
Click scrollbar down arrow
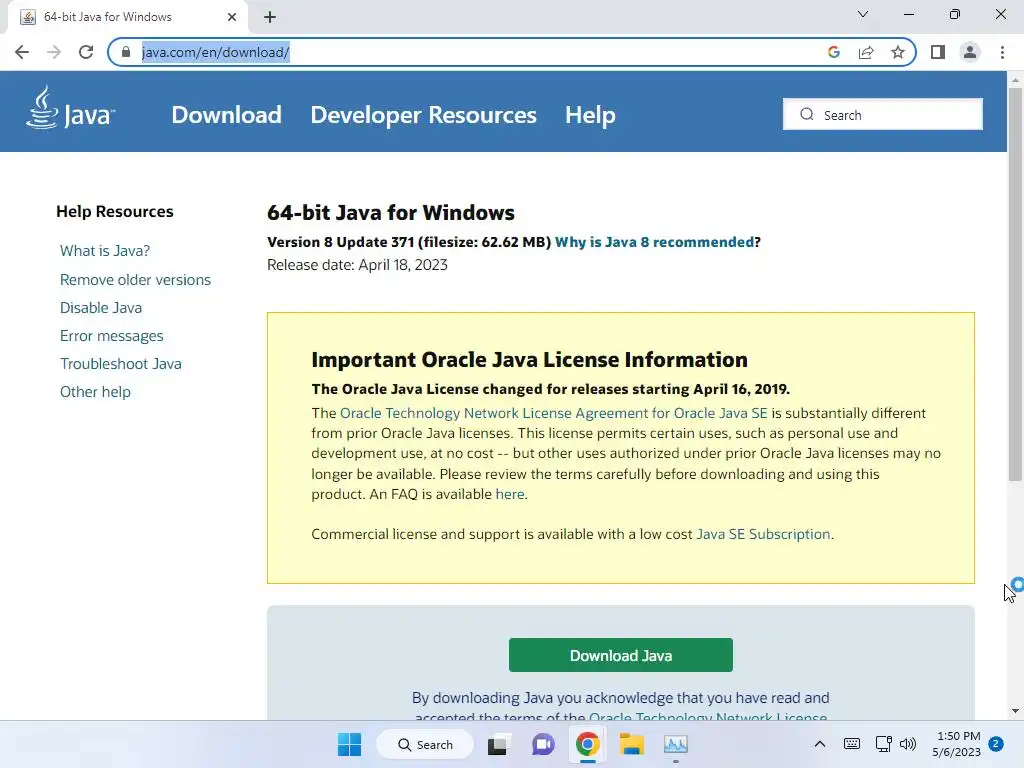pos(1015,711)
